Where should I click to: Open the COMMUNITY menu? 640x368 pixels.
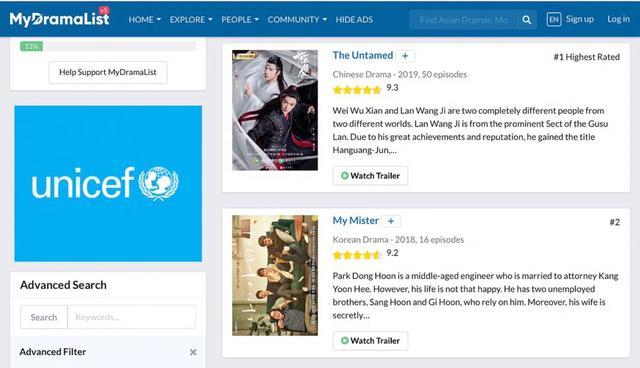(x=297, y=20)
